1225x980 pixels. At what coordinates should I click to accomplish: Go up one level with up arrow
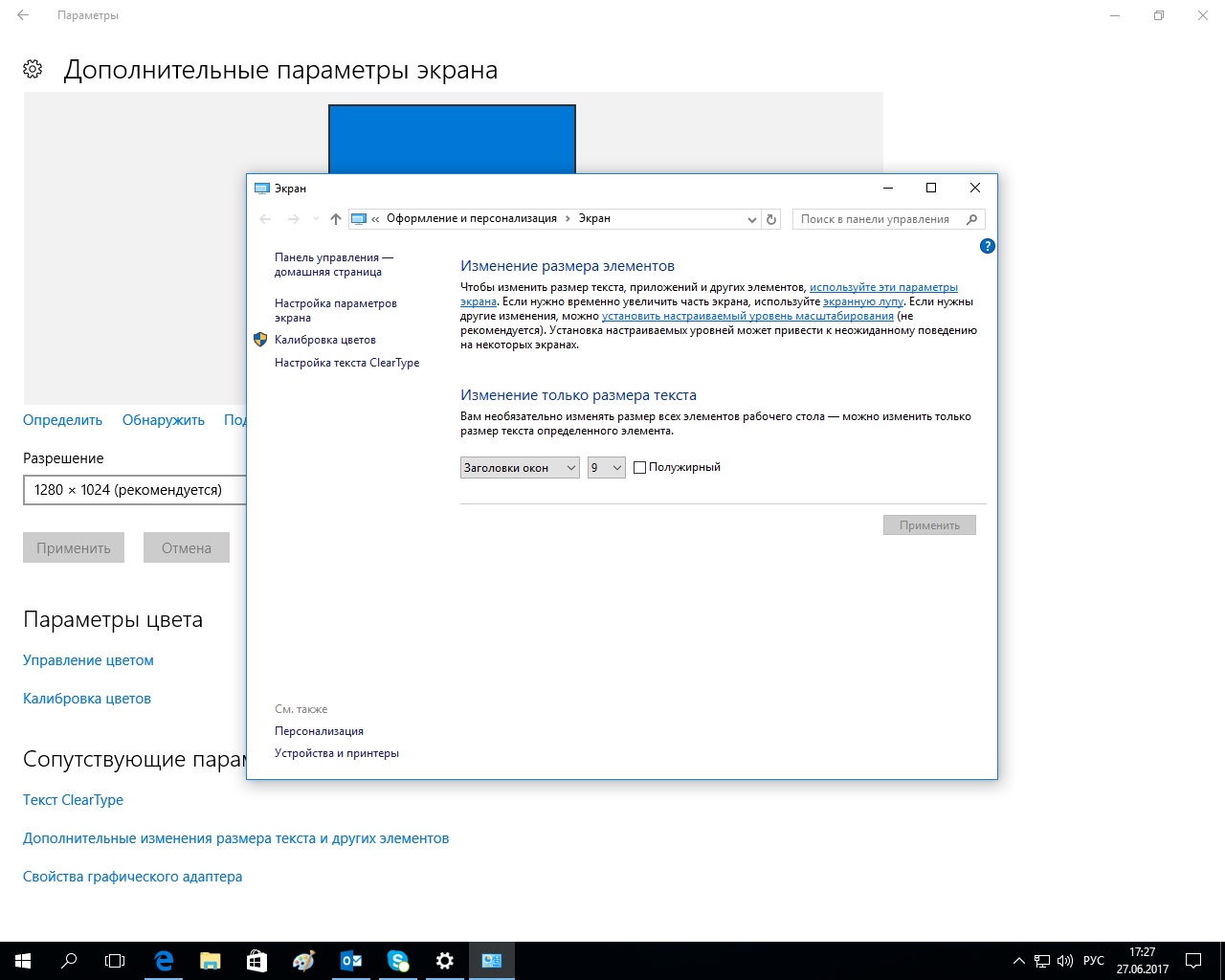(x=335, y=219)
